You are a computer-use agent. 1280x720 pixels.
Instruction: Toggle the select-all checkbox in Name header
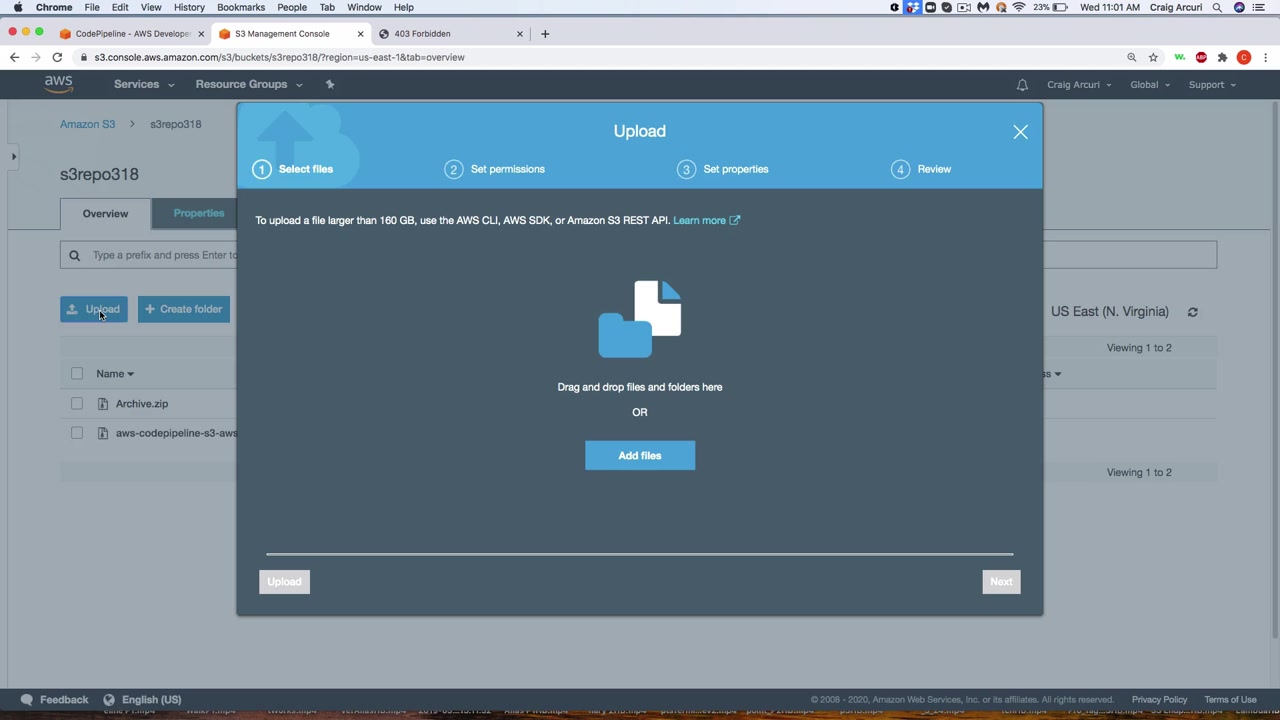tap(77, 374)
